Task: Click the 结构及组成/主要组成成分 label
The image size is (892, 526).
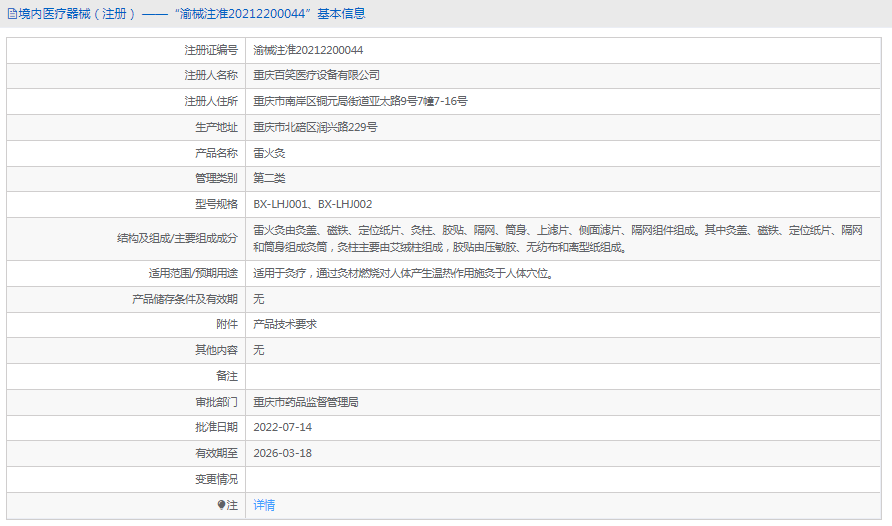Action: click(177, 238)
